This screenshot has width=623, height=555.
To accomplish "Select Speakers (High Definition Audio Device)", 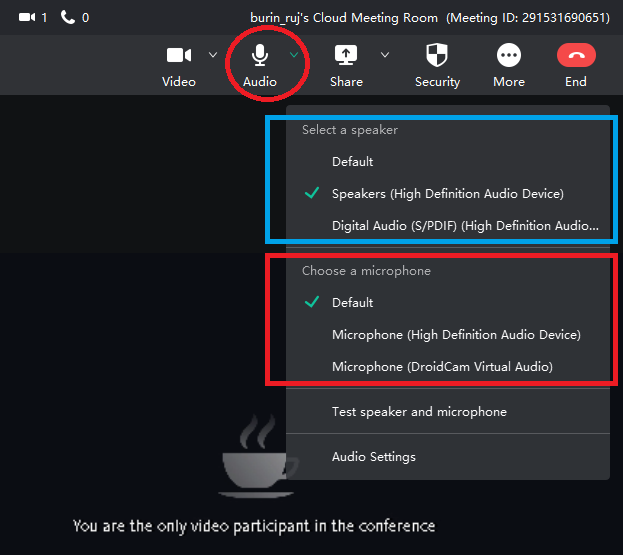I will tap(447, 194).
